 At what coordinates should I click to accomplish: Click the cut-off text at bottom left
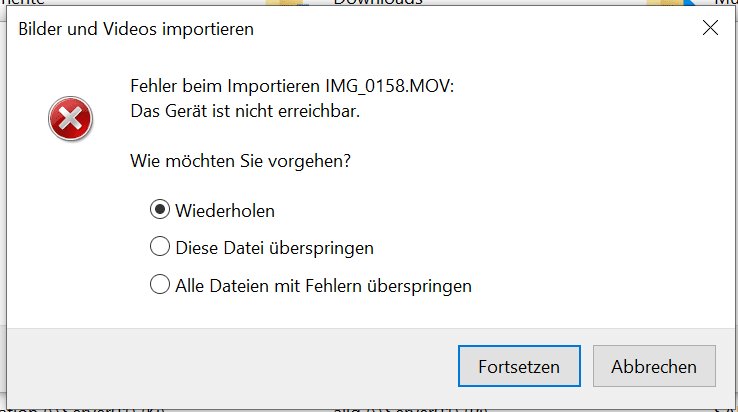(82, 410)
